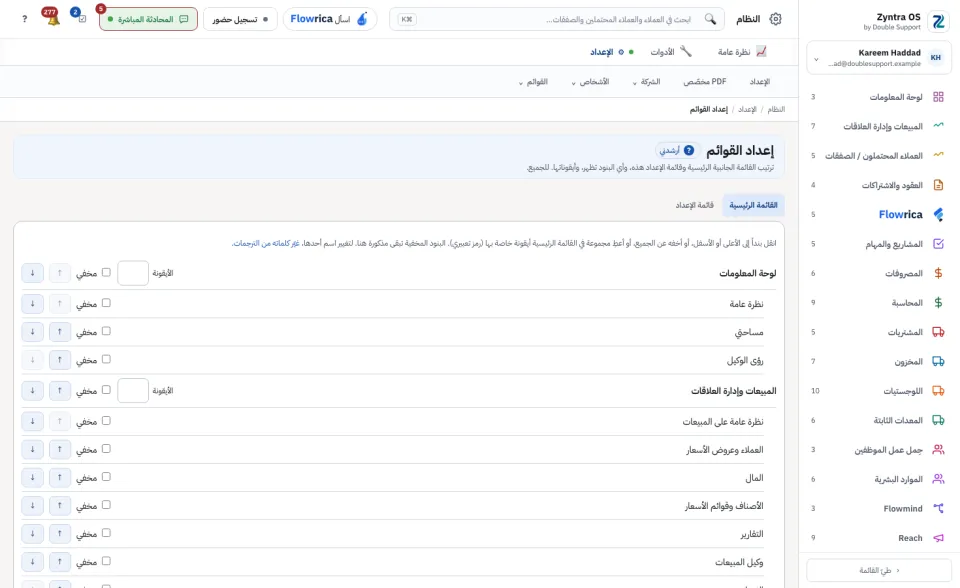Screen dimensions: 960x588
Task: Open the settings gear icon
Action: point(775,19)
